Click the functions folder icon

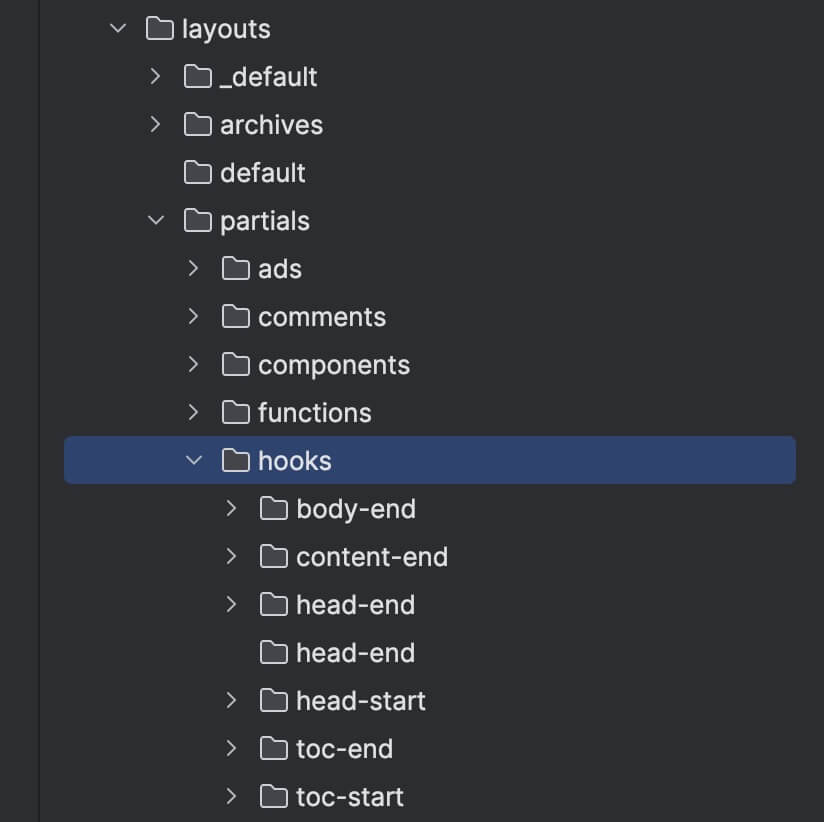(235, 413)
